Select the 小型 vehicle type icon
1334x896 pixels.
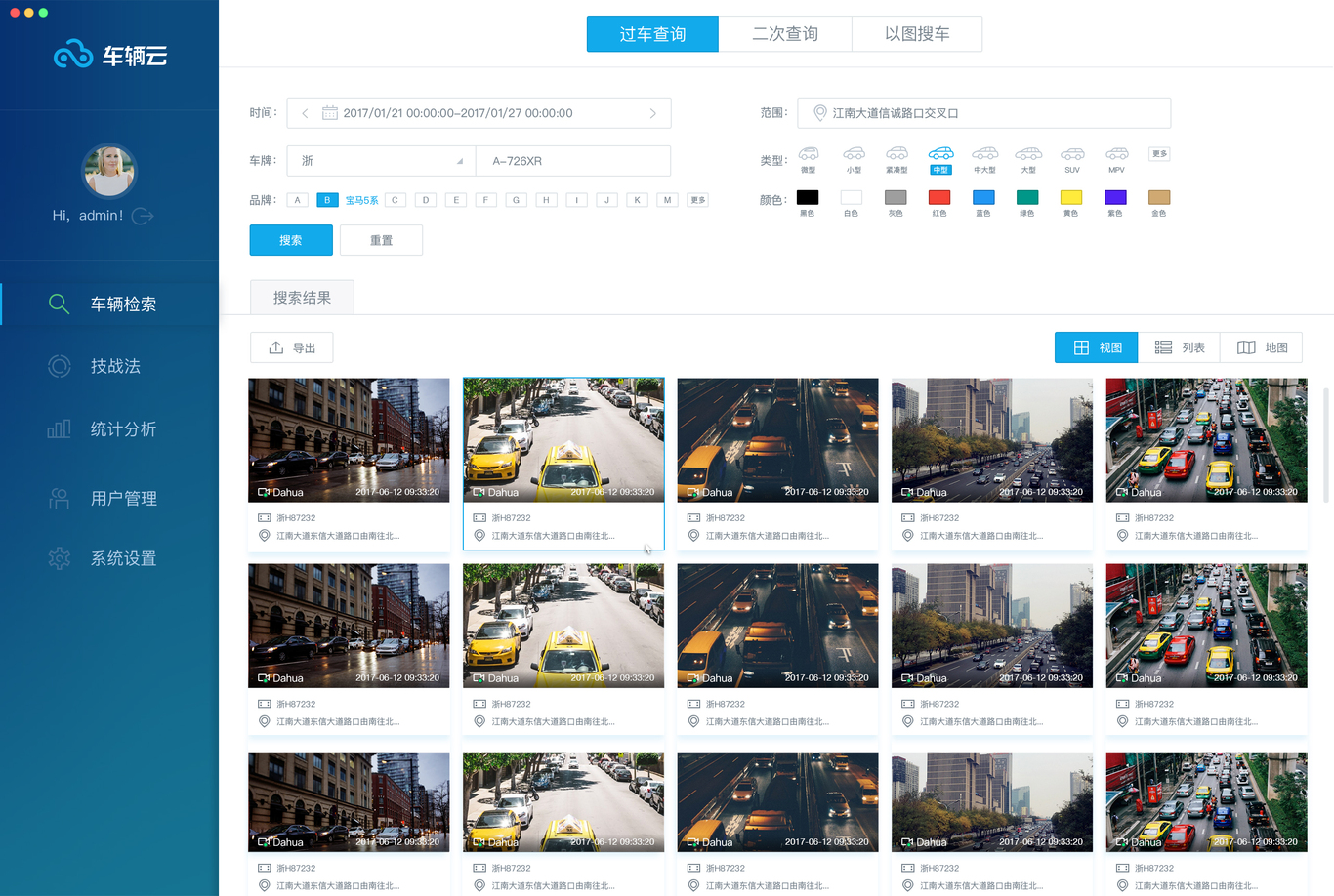(x=854, y=154)
